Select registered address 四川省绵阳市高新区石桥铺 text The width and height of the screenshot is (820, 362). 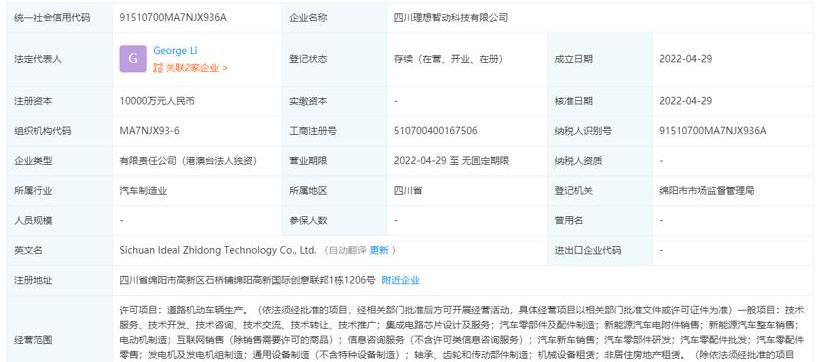pyautogui.click(x=247, y=280)
